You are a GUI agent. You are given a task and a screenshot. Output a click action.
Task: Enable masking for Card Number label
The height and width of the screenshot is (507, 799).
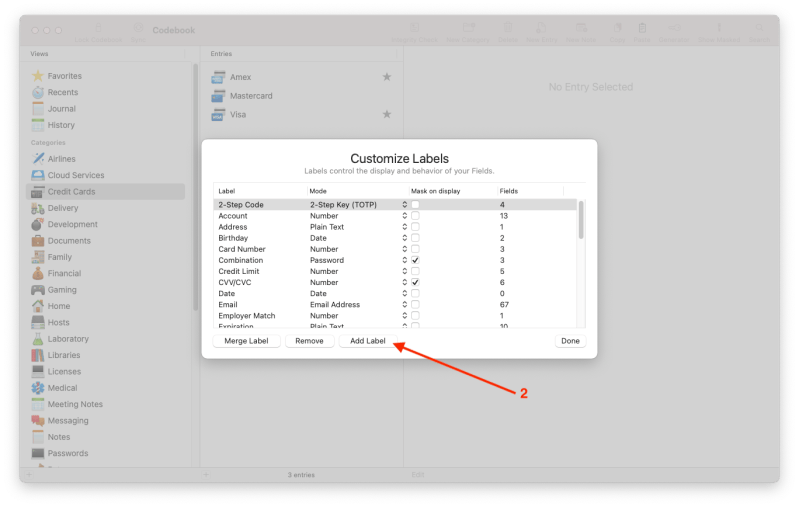[415, 249]
